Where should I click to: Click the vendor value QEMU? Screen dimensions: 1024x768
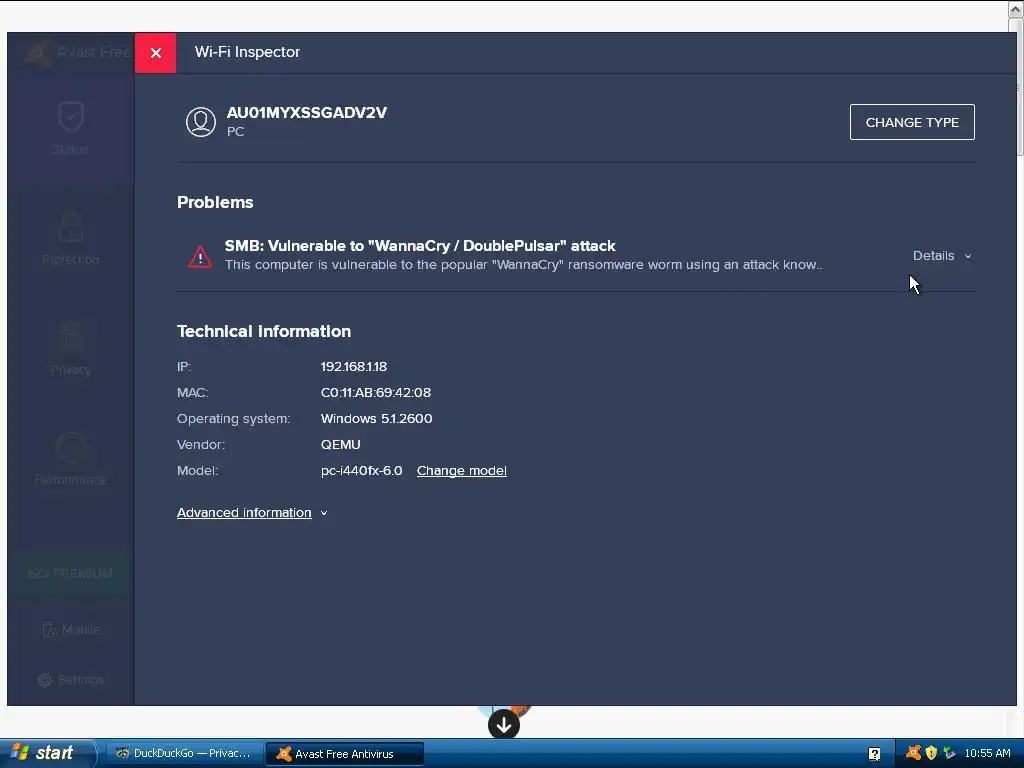click(340, 445)
